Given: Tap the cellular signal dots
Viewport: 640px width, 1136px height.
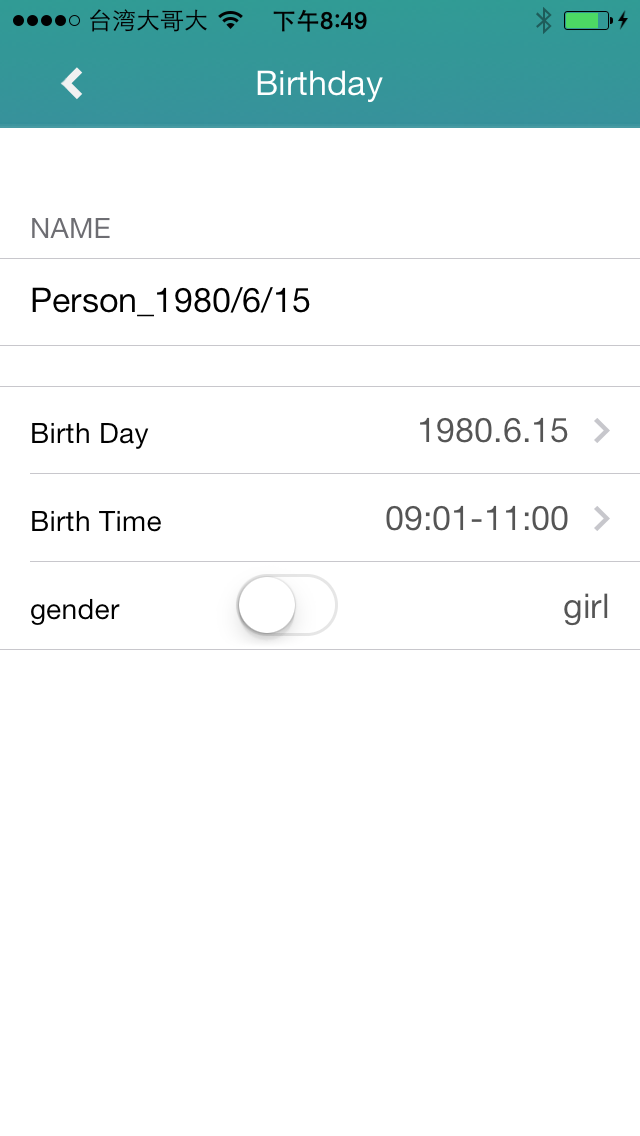Looking at the screenshot, I should 46,21.
